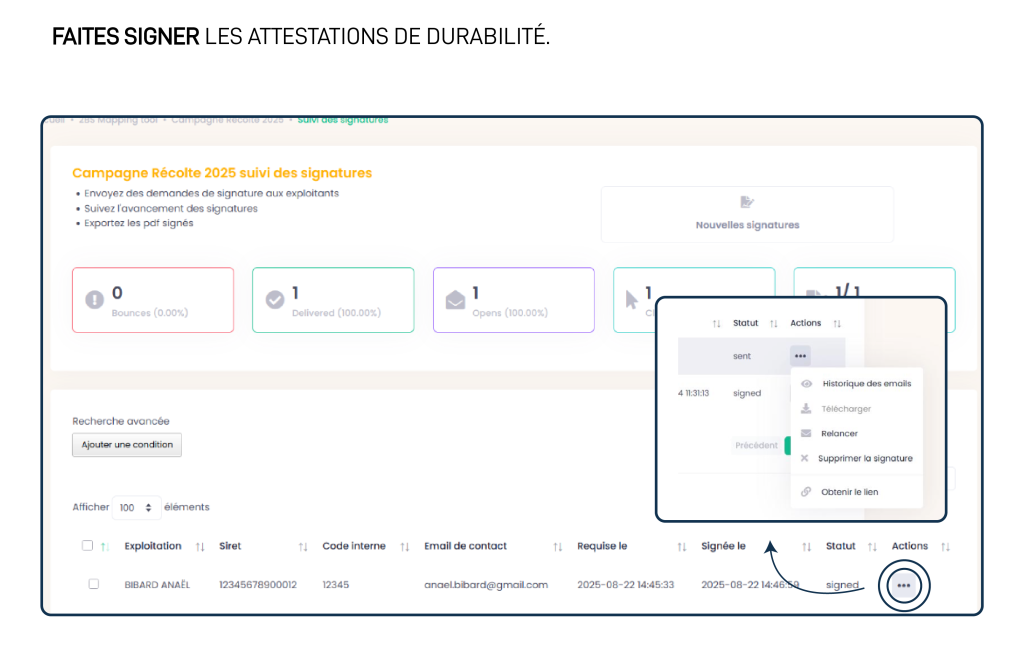Sort by the Requise le column
Viewport: 1024px width, 649px height.
(x=682, y=547)
